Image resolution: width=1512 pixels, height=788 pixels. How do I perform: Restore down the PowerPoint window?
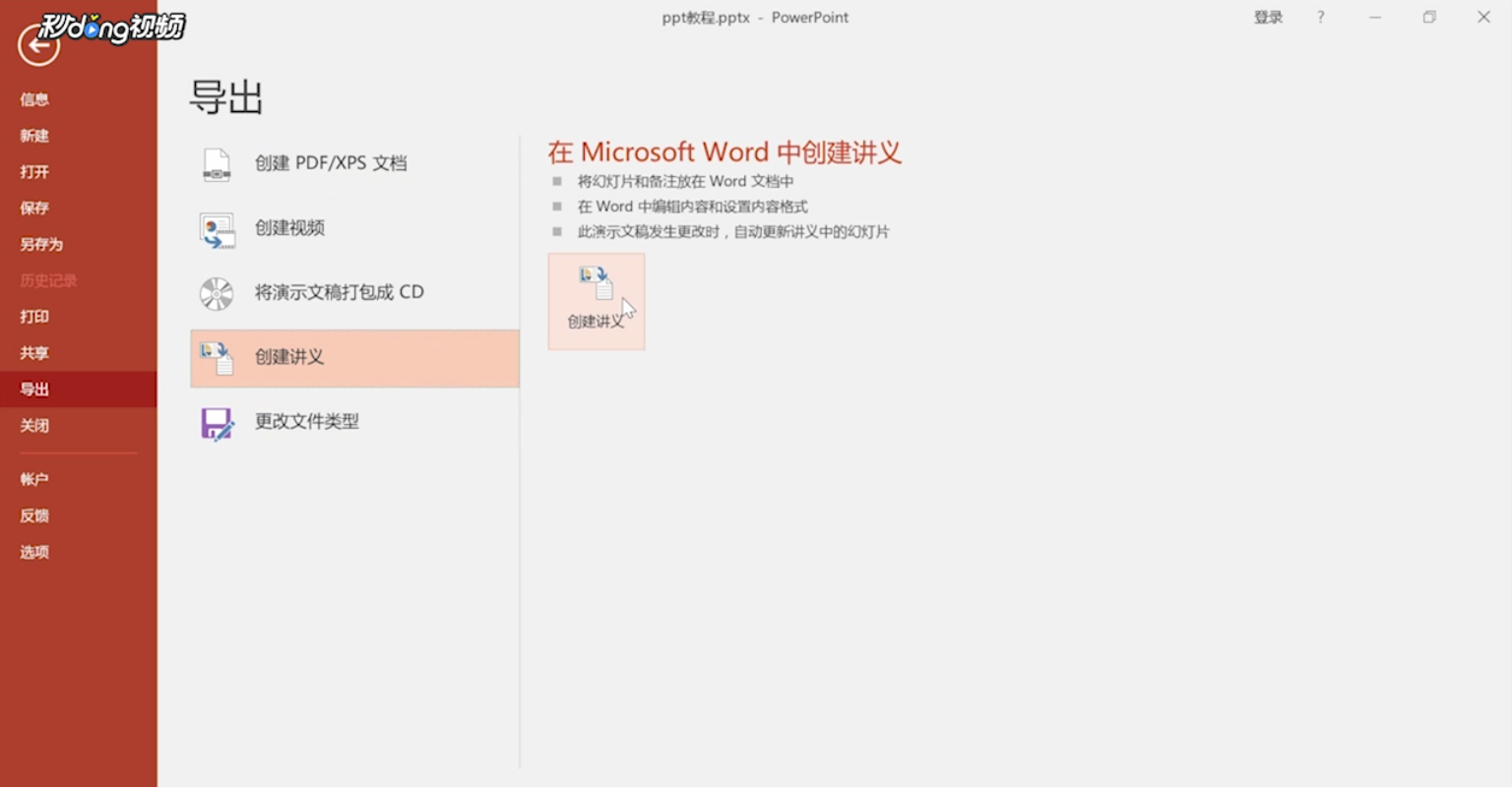1429,18
